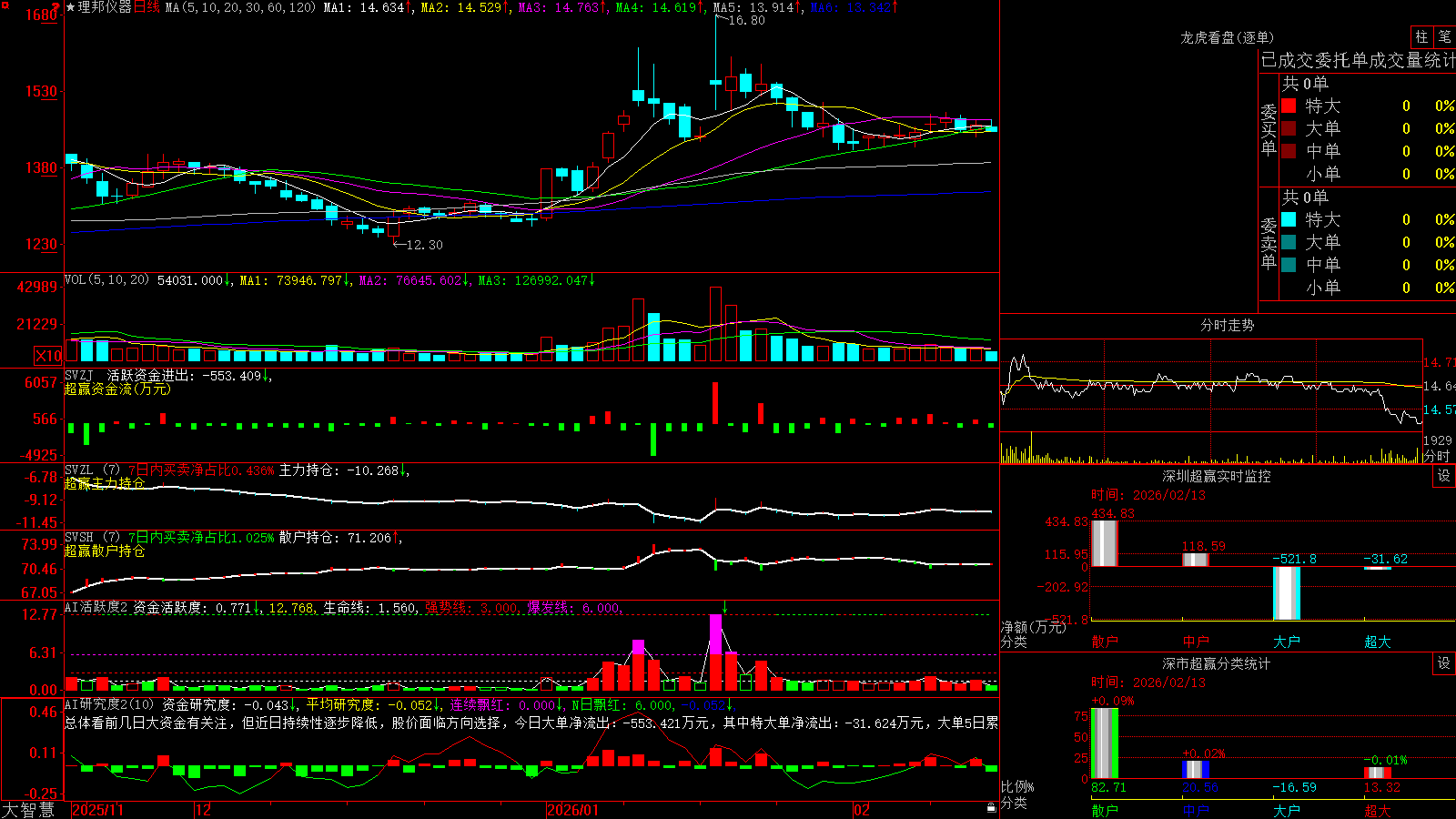Click the 散户 bar valued 434.83
This screenshot has width=1456, height=819.
1104,543
